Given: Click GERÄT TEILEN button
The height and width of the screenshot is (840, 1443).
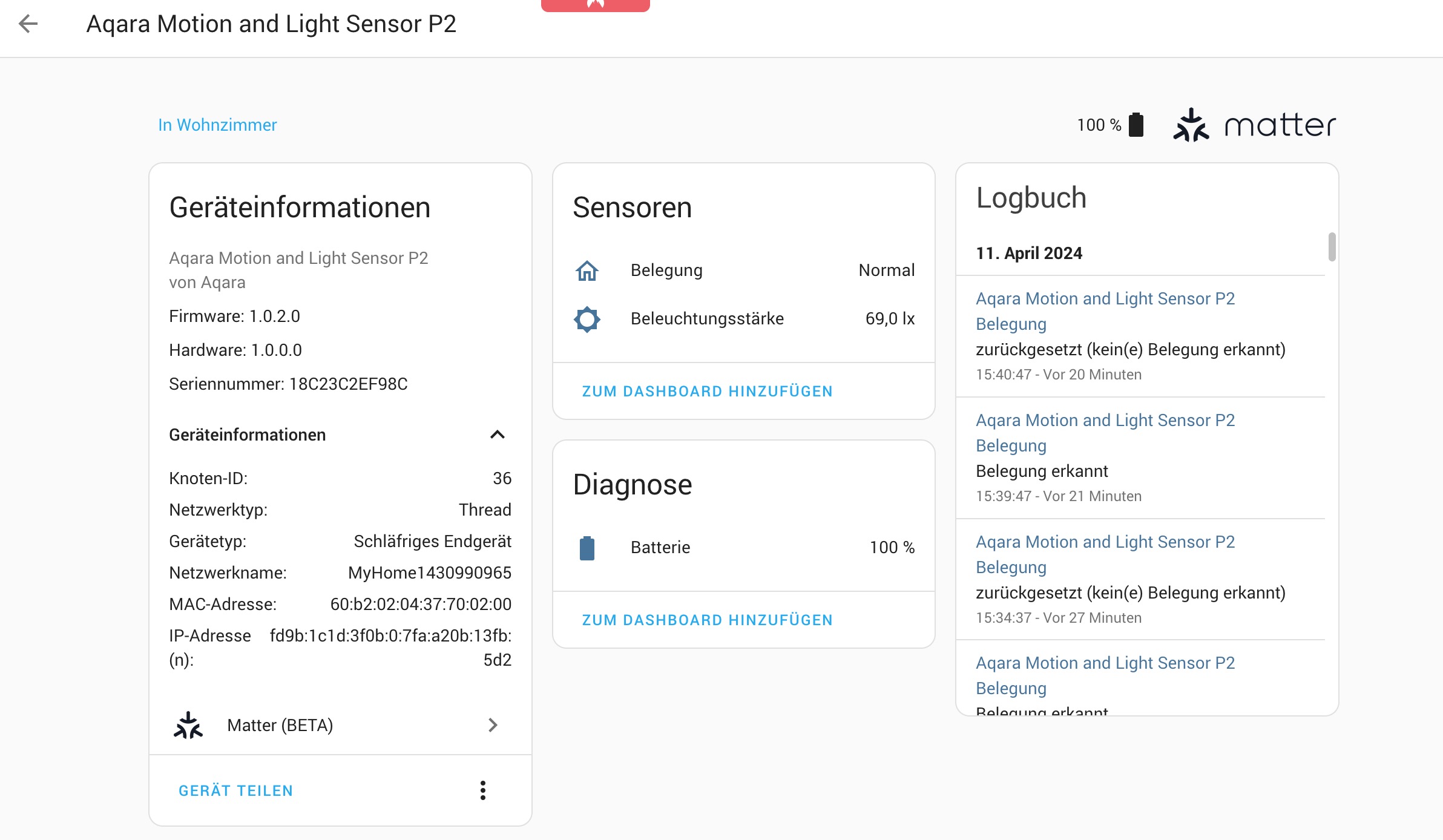Looking at the screenshot, I should point(235,790).
